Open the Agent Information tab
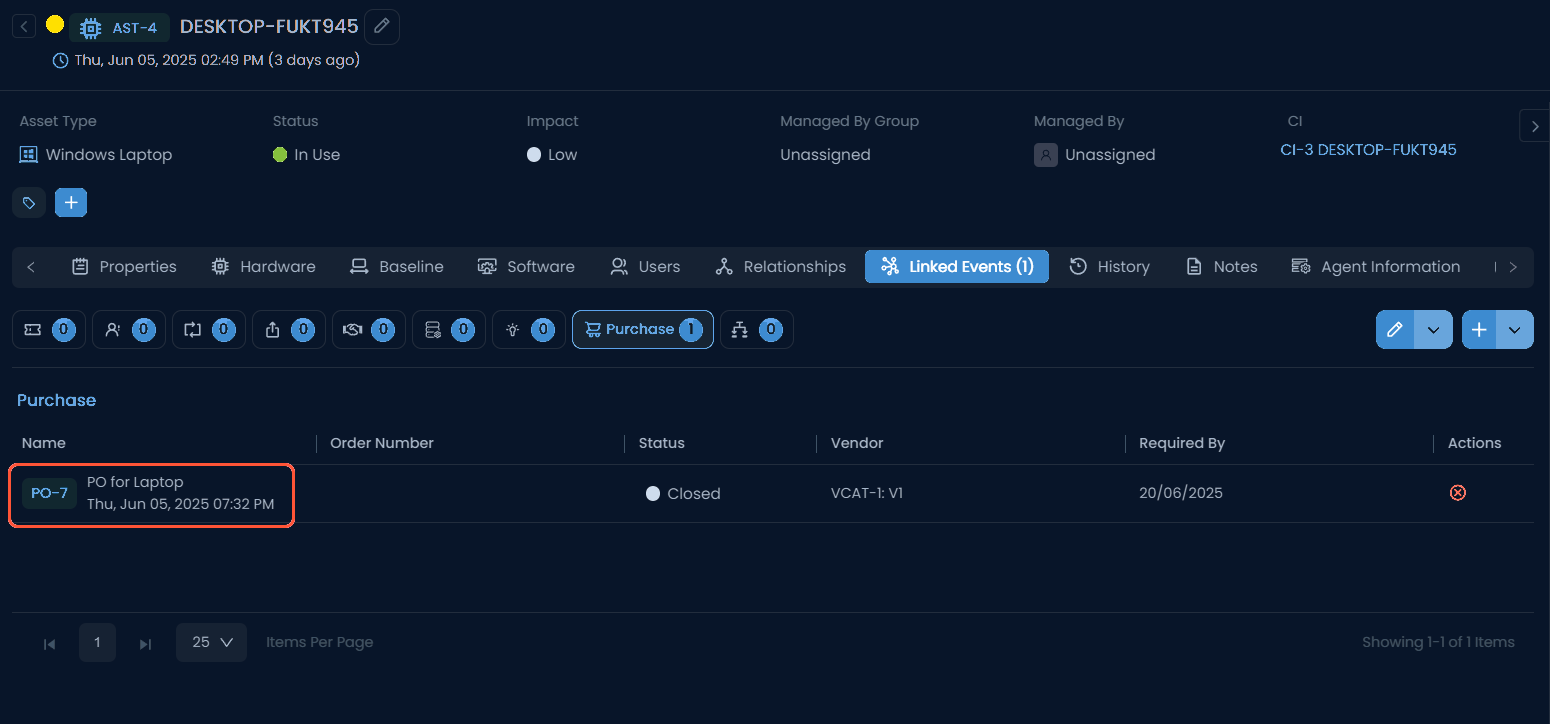Image resolution: width=1550 pixels, height=724 pixels. point(1376,267)
